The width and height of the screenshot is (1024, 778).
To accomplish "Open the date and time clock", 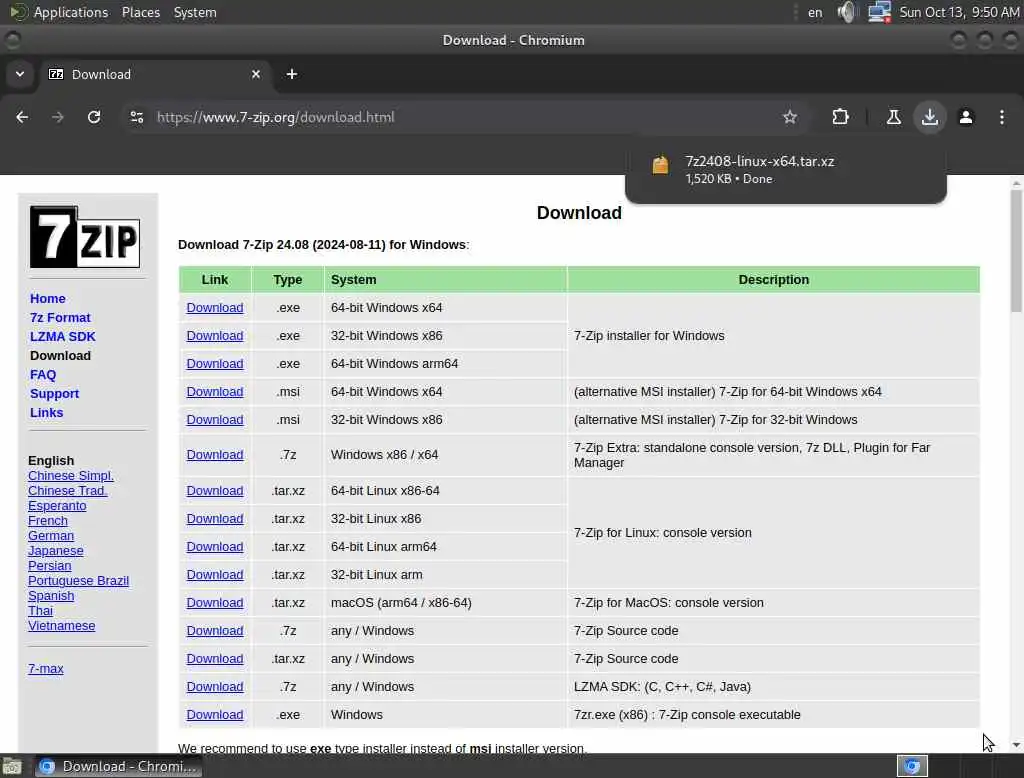I will [x=959, y=12].
